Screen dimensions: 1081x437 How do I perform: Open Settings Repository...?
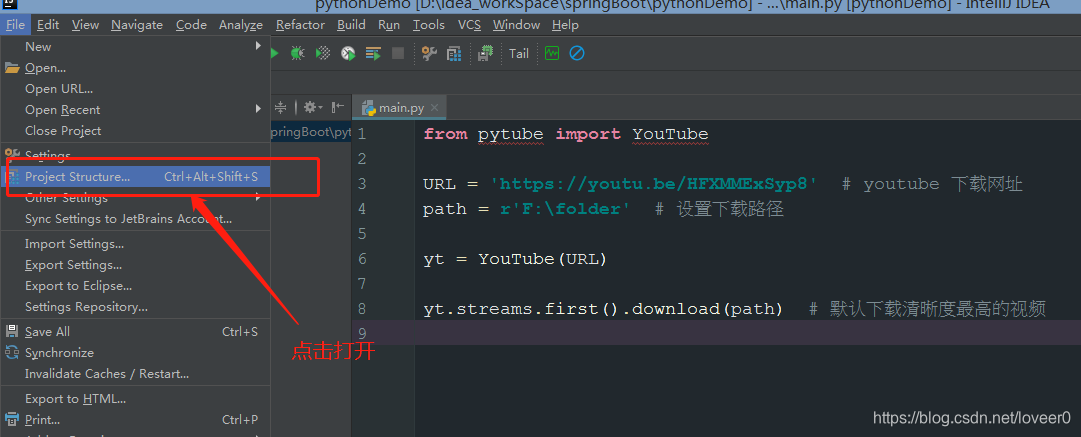[x=135, y=307]
